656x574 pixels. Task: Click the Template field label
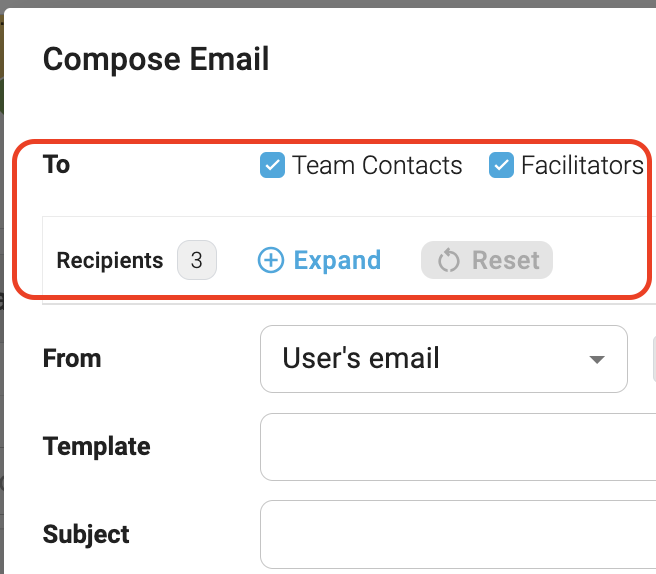[x=96, y=446]
